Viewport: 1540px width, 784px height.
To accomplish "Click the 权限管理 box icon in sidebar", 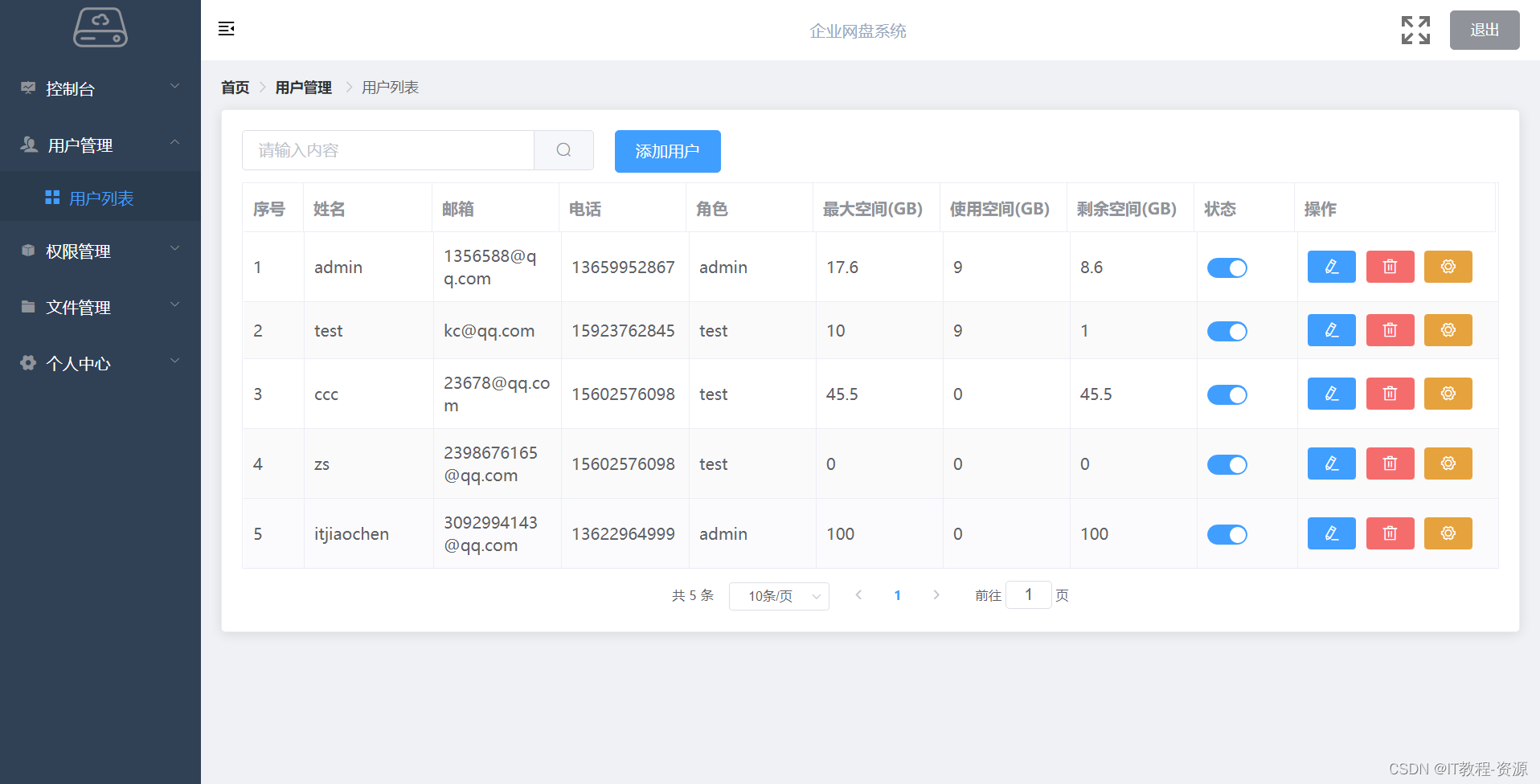I will pos(28,251).
